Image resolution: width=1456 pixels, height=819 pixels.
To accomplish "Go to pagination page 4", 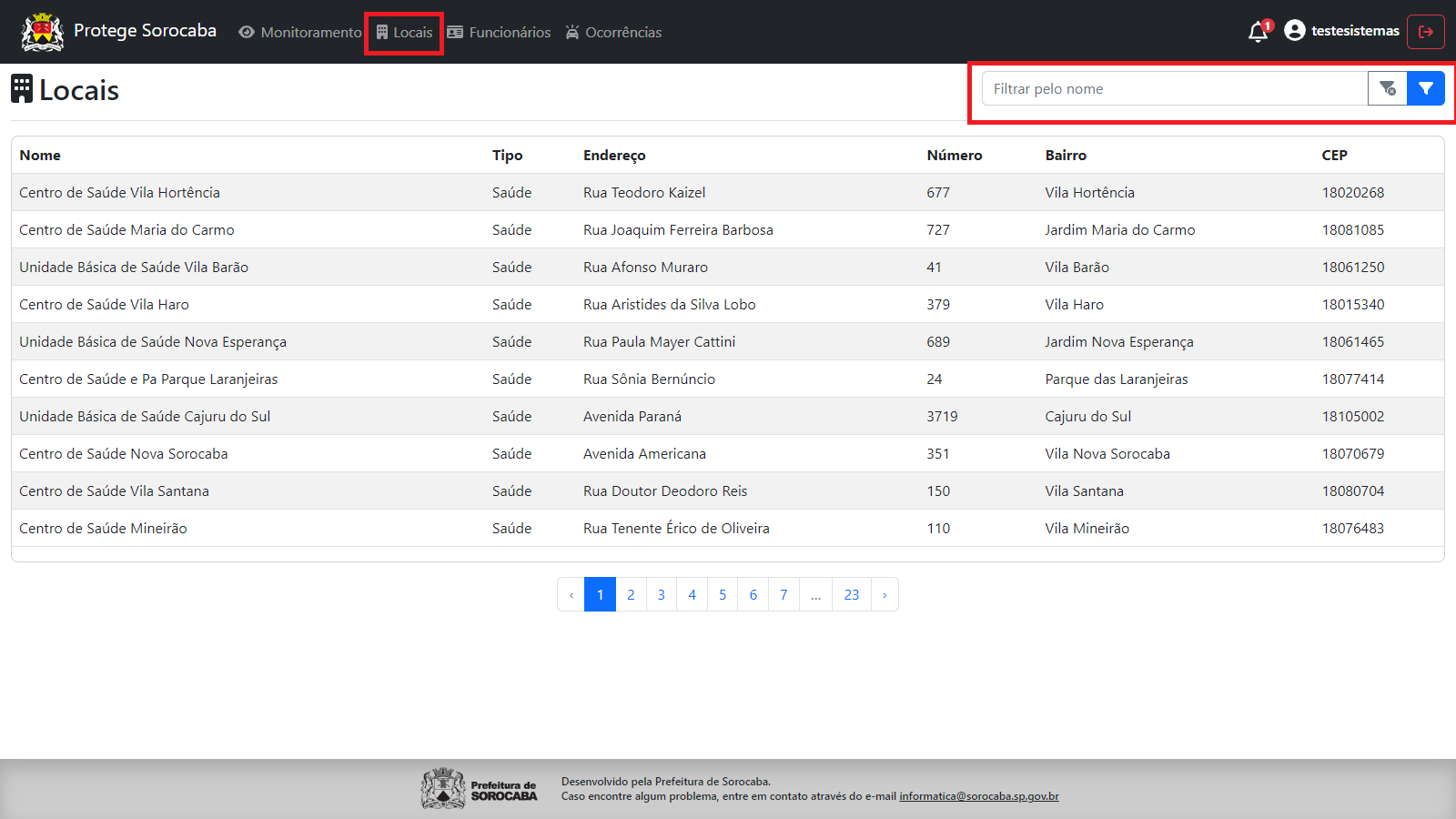I will click(692, 594).
